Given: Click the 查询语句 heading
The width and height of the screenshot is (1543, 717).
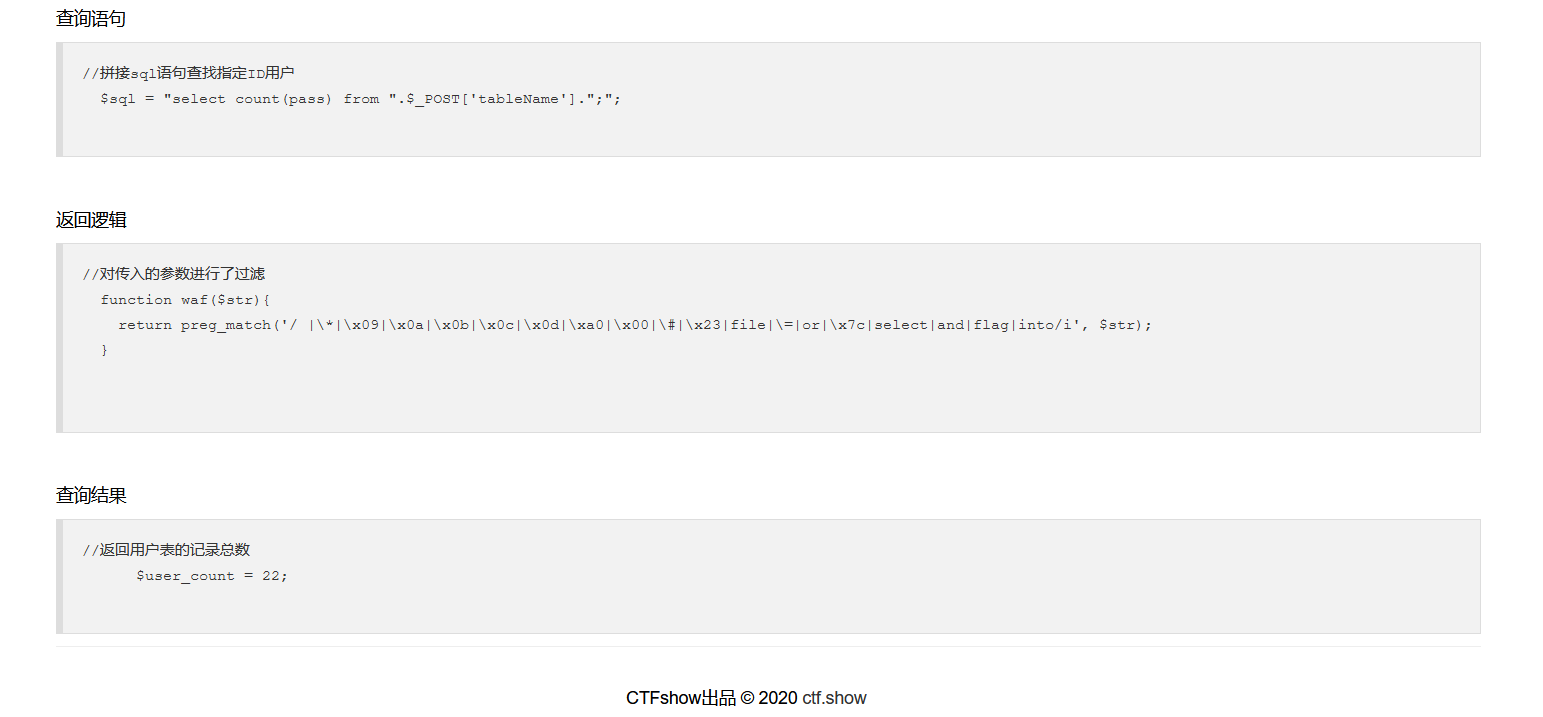Looking at the screenshot, I should pyautogui.click(x=91, y=19).
